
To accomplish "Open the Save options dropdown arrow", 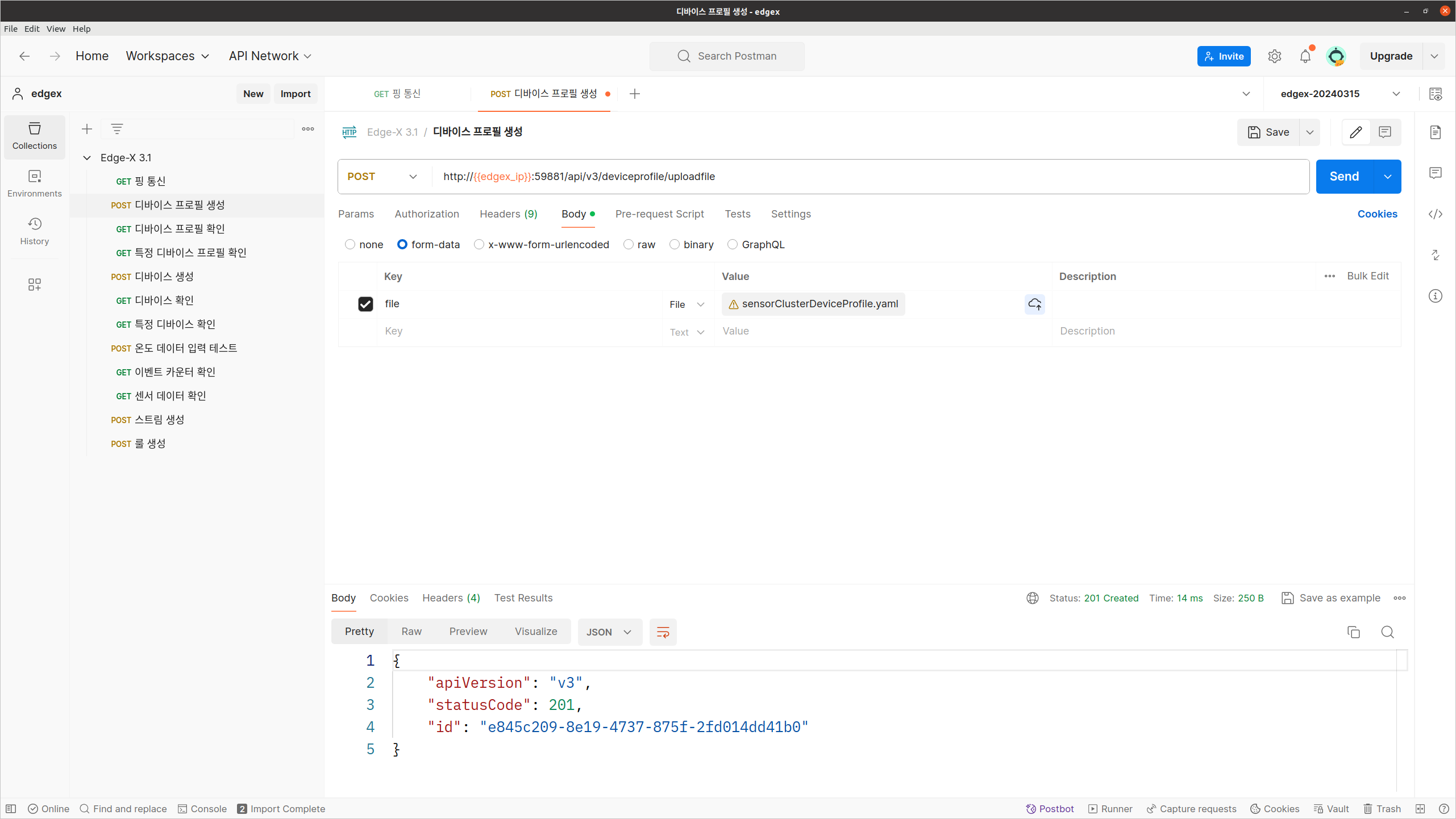I will 1310,132.
